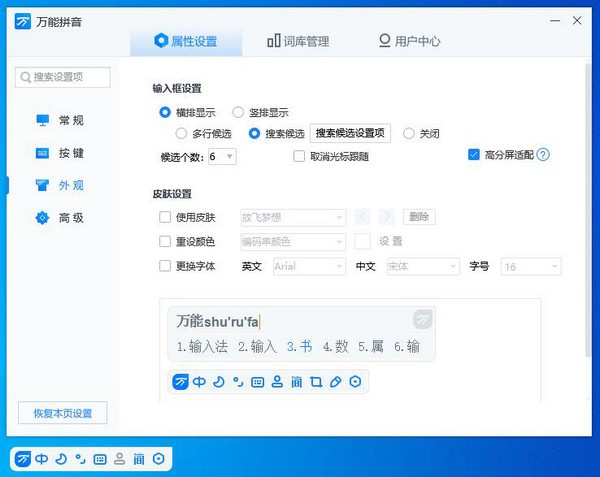Viewport: 600px width, 477px height.
Task: Open the 字号 font size dropdown
Action: [530, 267]
